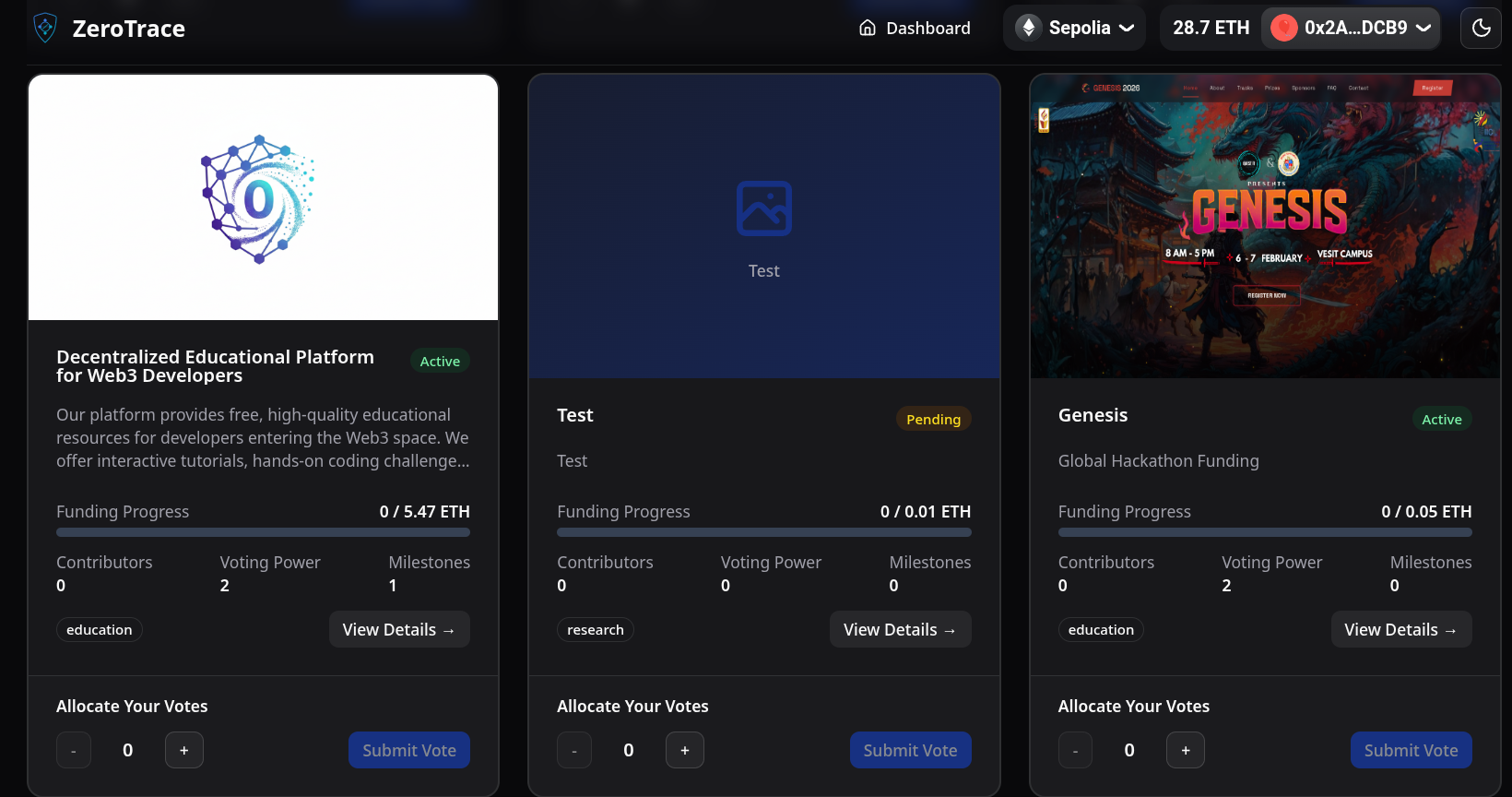Screen dimensions: 1512x797
Task: Open View Details for Genesis project
Action: [x=1400, y=629]
